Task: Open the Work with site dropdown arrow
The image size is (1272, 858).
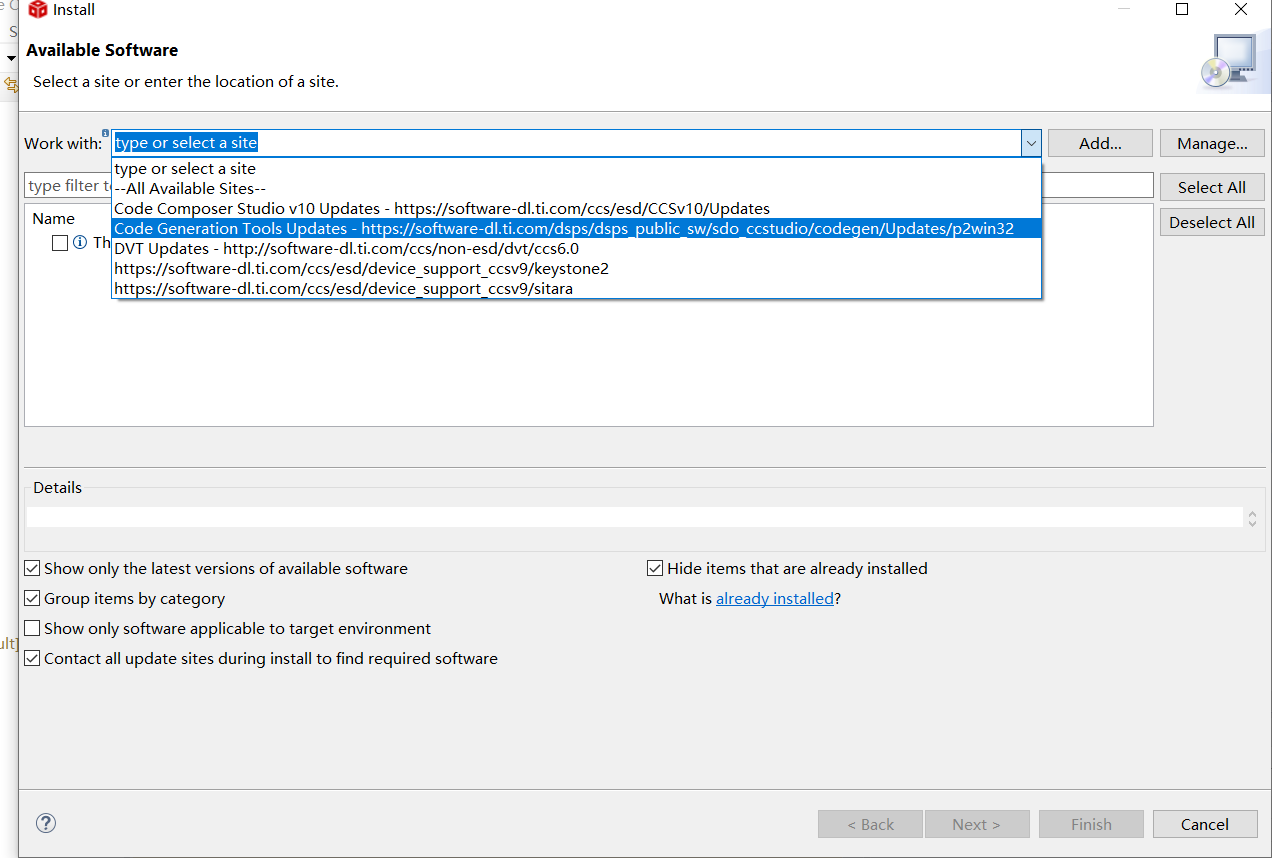Action: [x=1031, y=143]
